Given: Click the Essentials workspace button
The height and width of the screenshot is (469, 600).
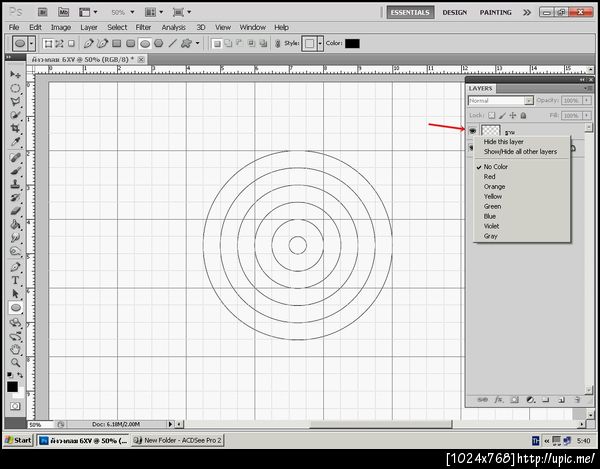Looking at the screenshot, I should tap(410, 12).
